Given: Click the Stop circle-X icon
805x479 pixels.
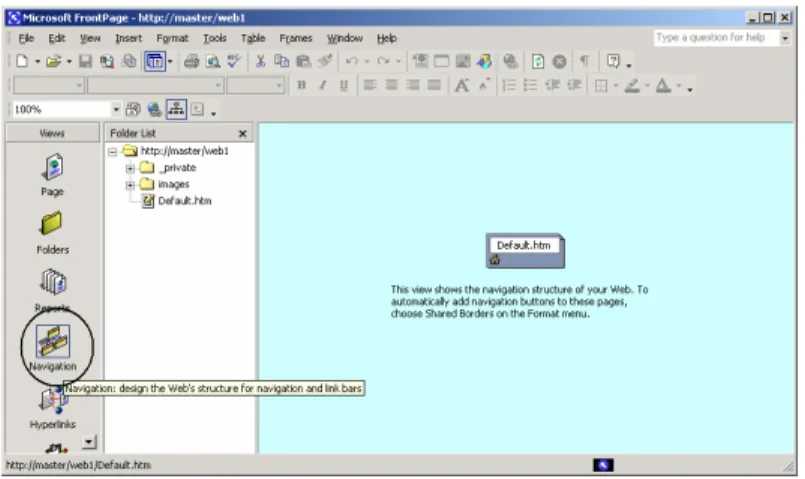Looking at the screenshot, I should tap(560, 62).
